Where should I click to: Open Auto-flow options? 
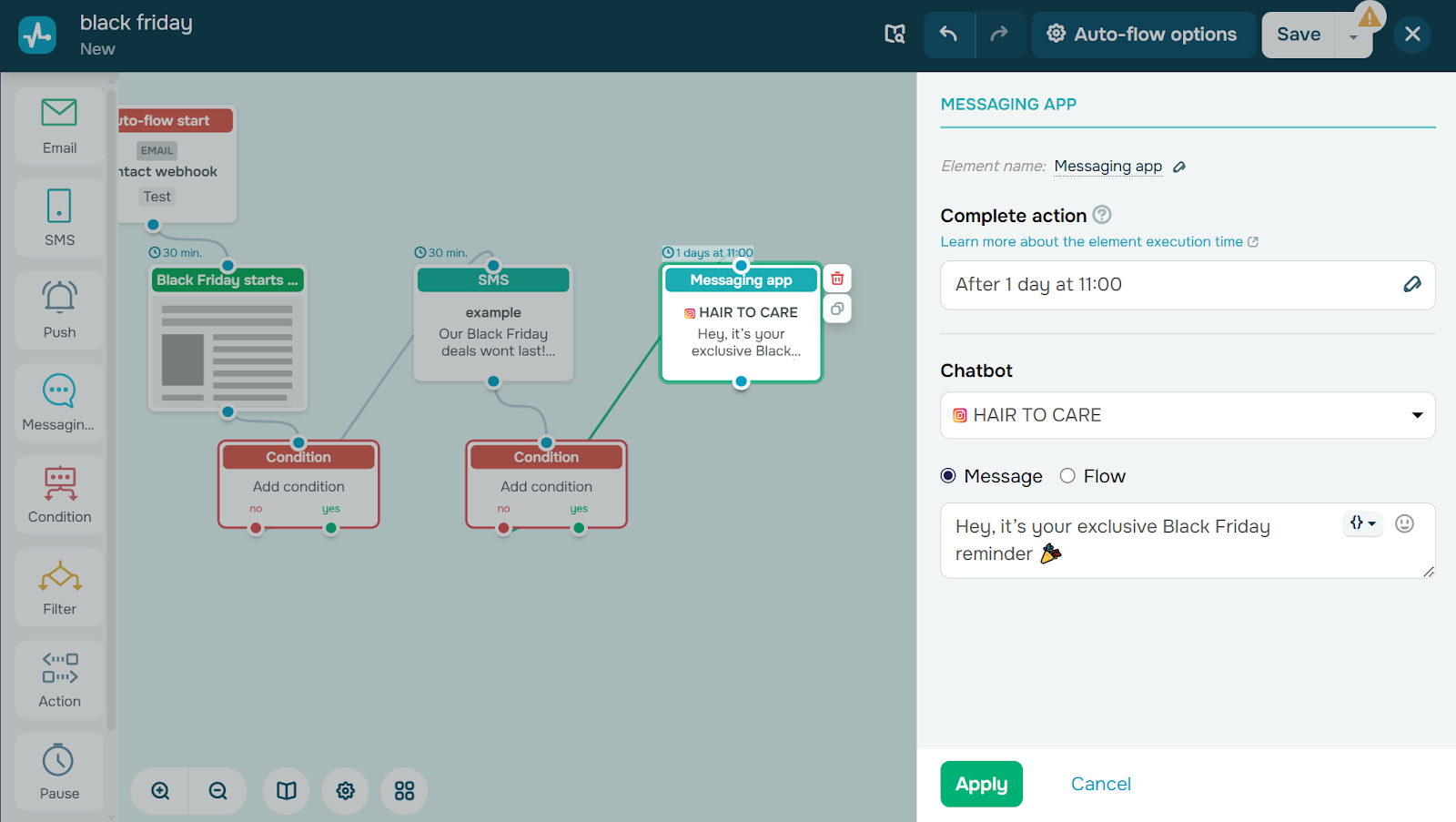(1143, 34)
